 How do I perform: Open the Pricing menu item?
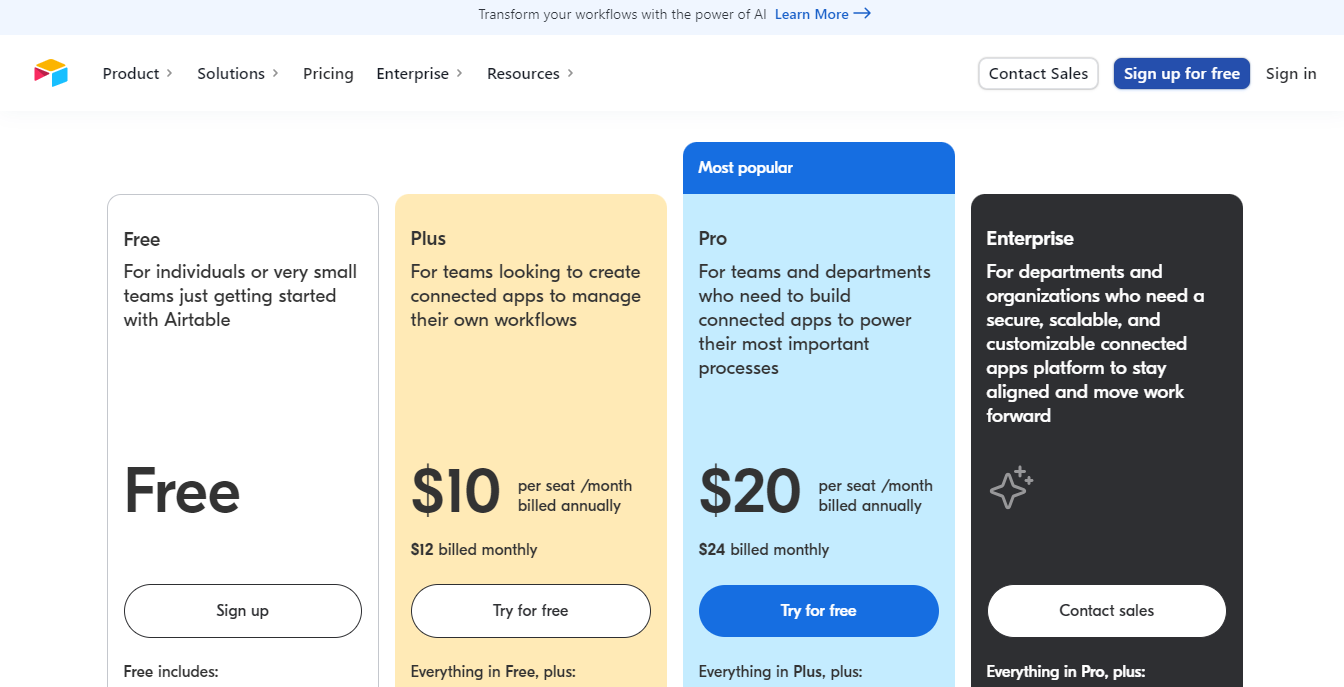click(328, 73)
